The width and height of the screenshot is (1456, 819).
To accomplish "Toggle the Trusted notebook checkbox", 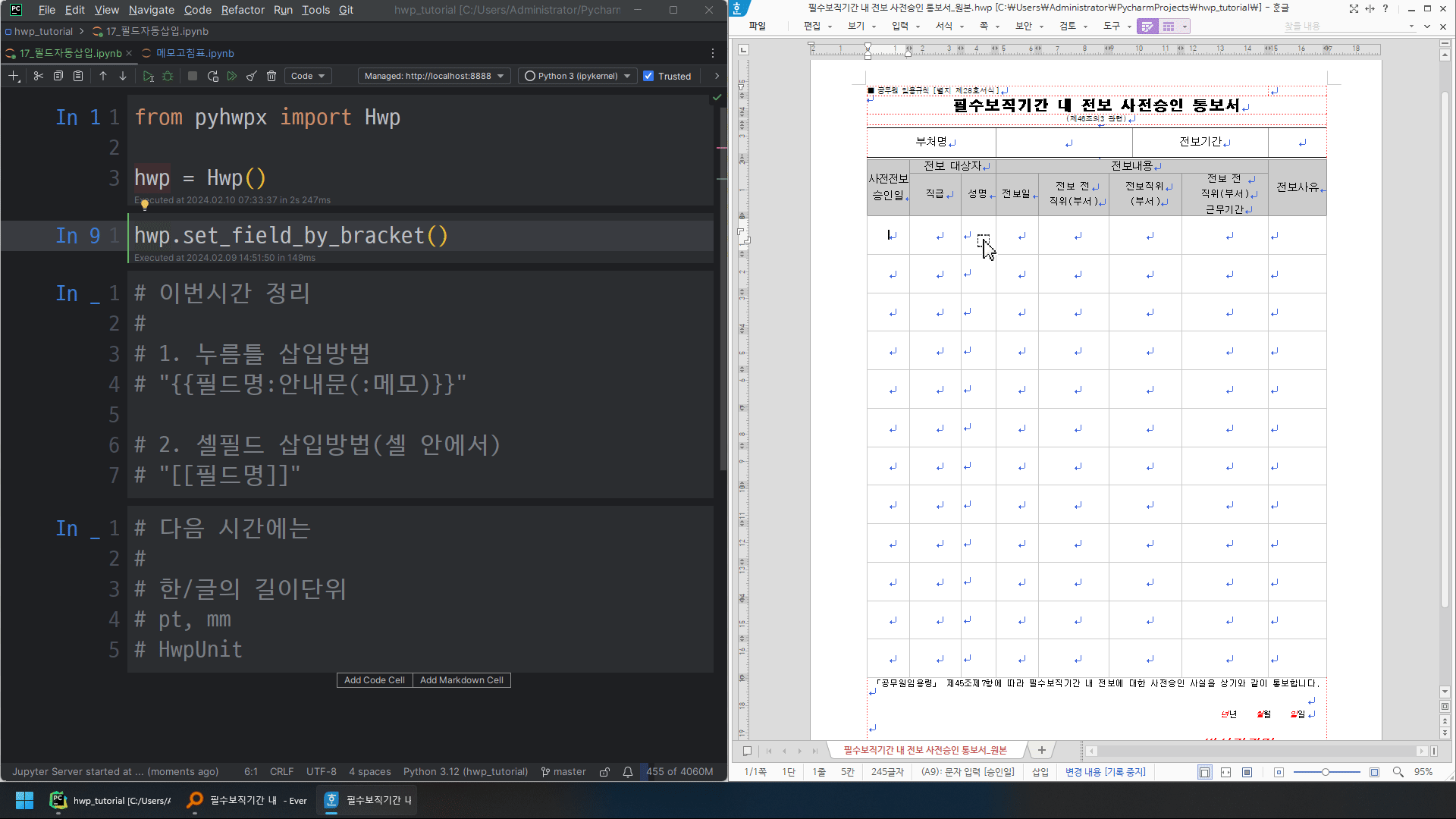I will [x=648, y=76].
